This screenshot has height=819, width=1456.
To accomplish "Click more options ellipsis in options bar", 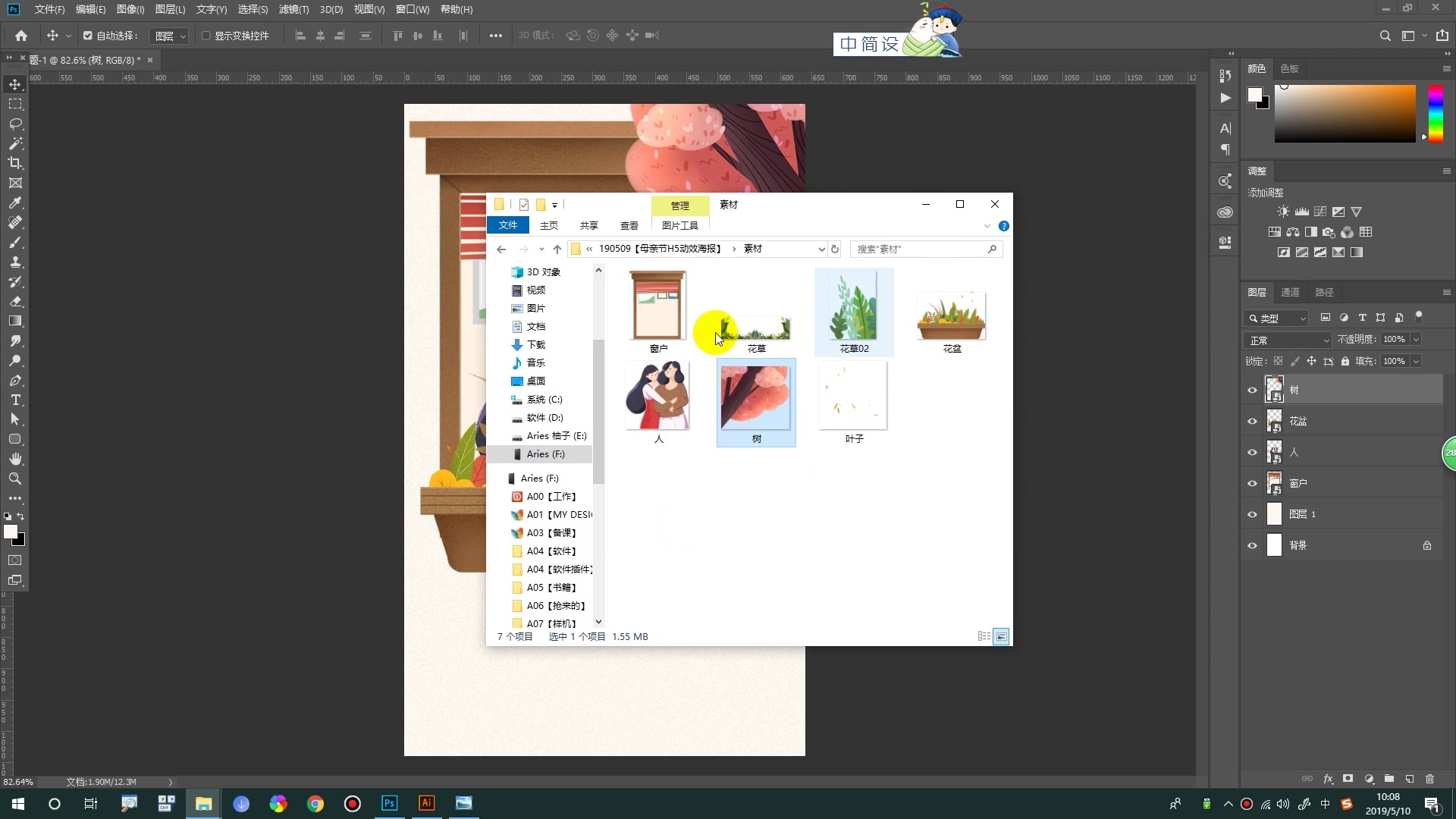I will tap(495, 36).
